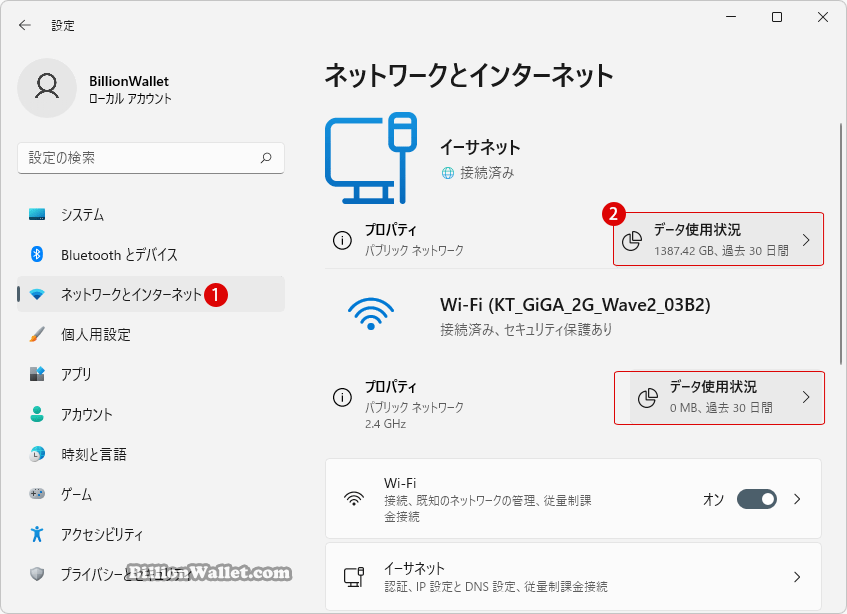This screenshot has height=614, width=847.
Task: Maximize the settings window
Action: (777, 17)
